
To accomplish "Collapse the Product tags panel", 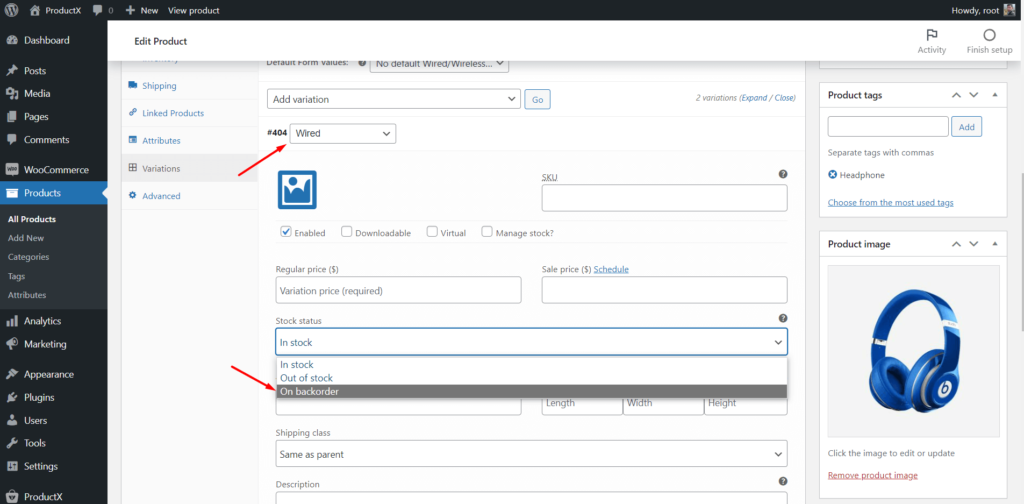I will 995,95.
